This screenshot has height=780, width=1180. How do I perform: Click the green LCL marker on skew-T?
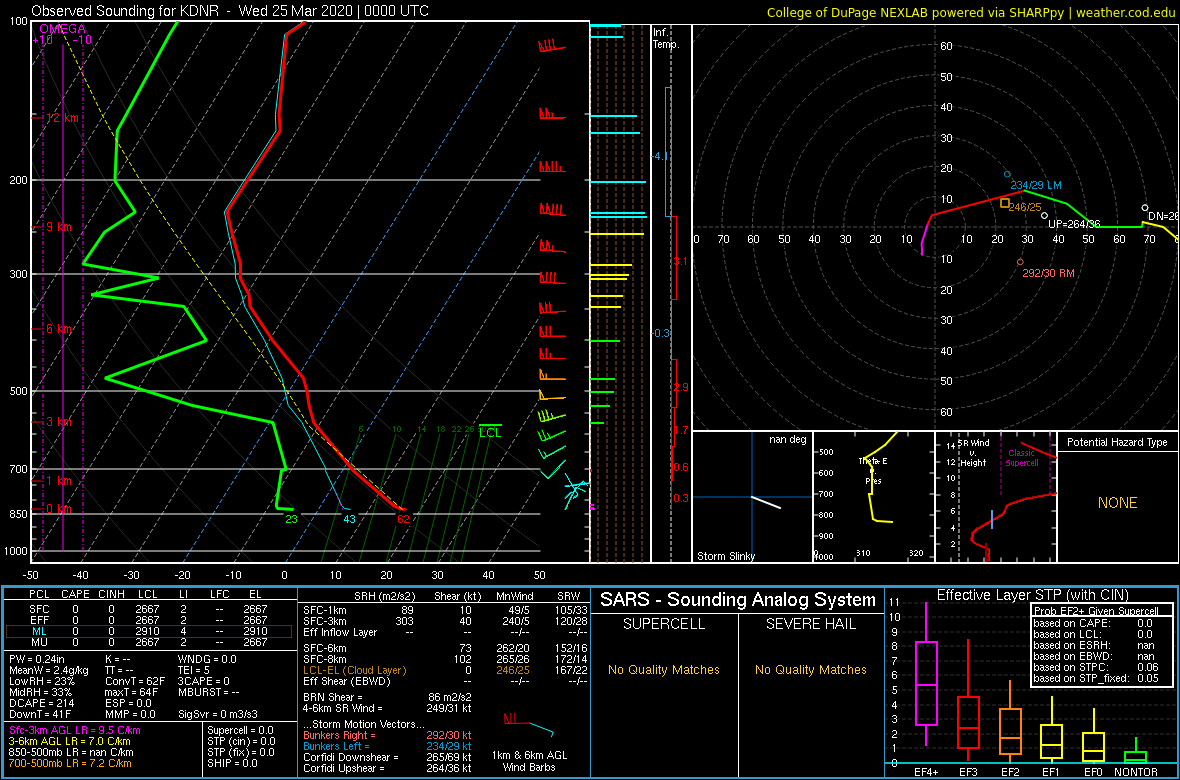pyautogui.click(x=490, y=431)
